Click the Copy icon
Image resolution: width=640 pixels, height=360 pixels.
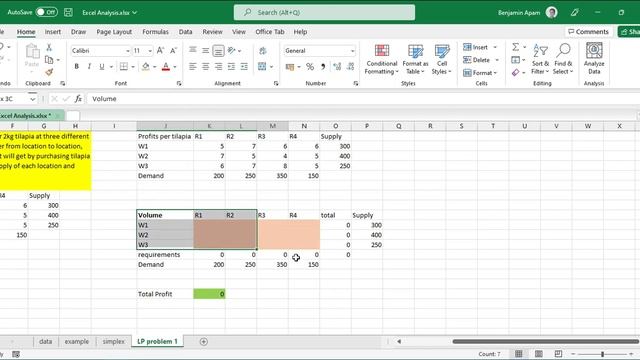pos(49,60)
